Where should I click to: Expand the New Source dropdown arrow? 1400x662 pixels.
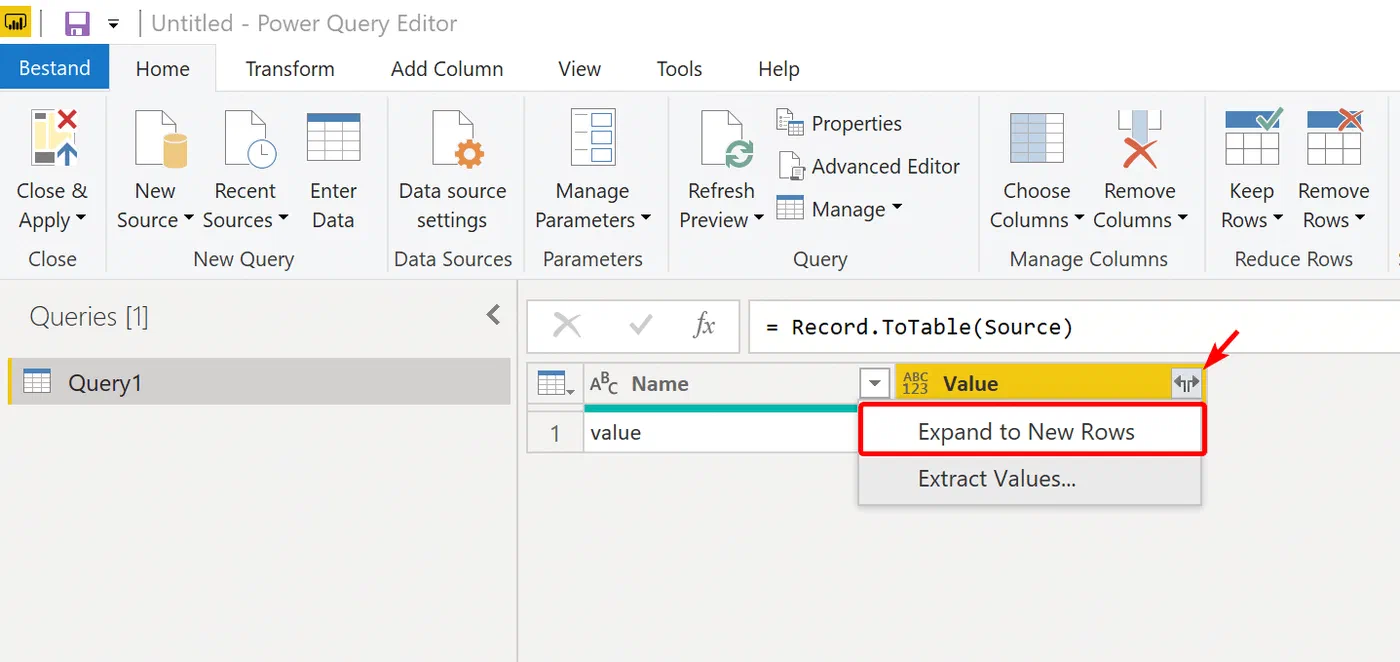tap(188, 220)
